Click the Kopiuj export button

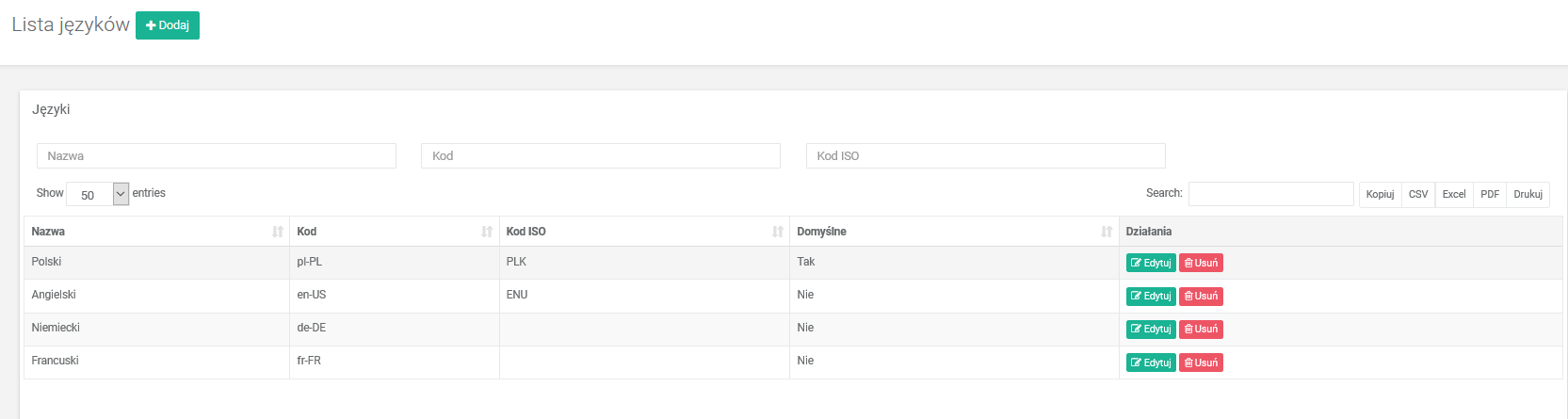coord(1380,194)
